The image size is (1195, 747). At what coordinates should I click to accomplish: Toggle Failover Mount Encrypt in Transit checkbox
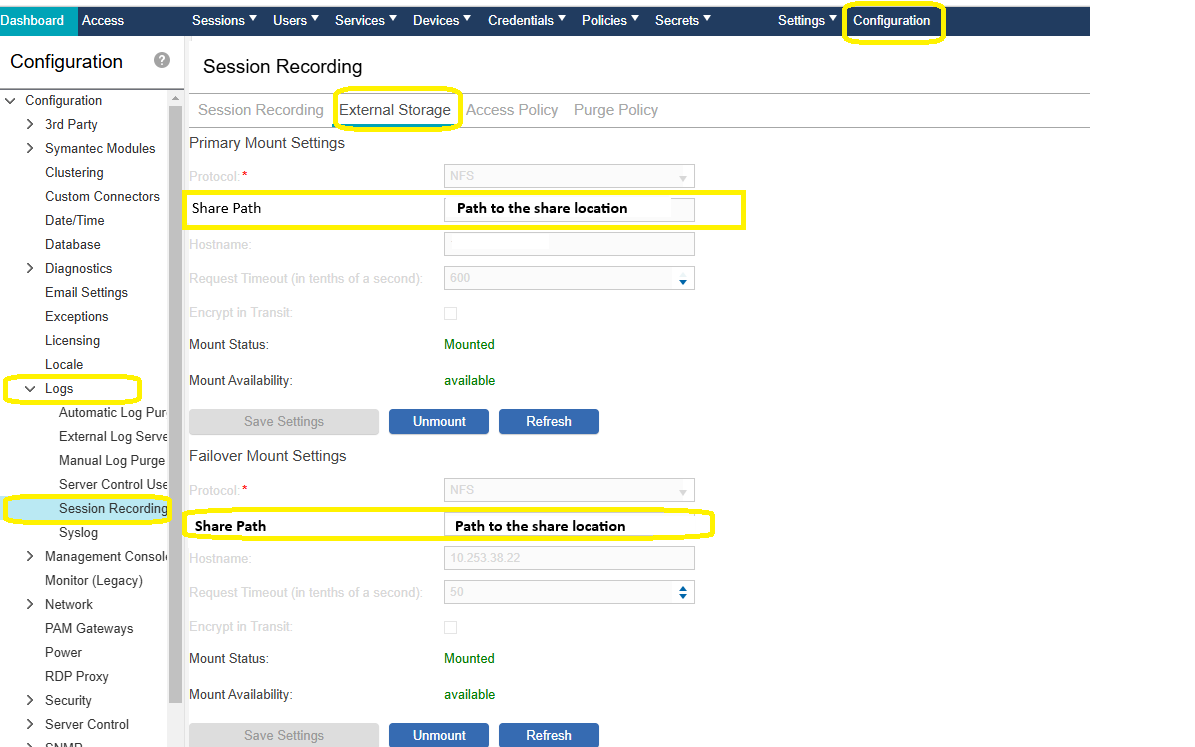point(450,627)
